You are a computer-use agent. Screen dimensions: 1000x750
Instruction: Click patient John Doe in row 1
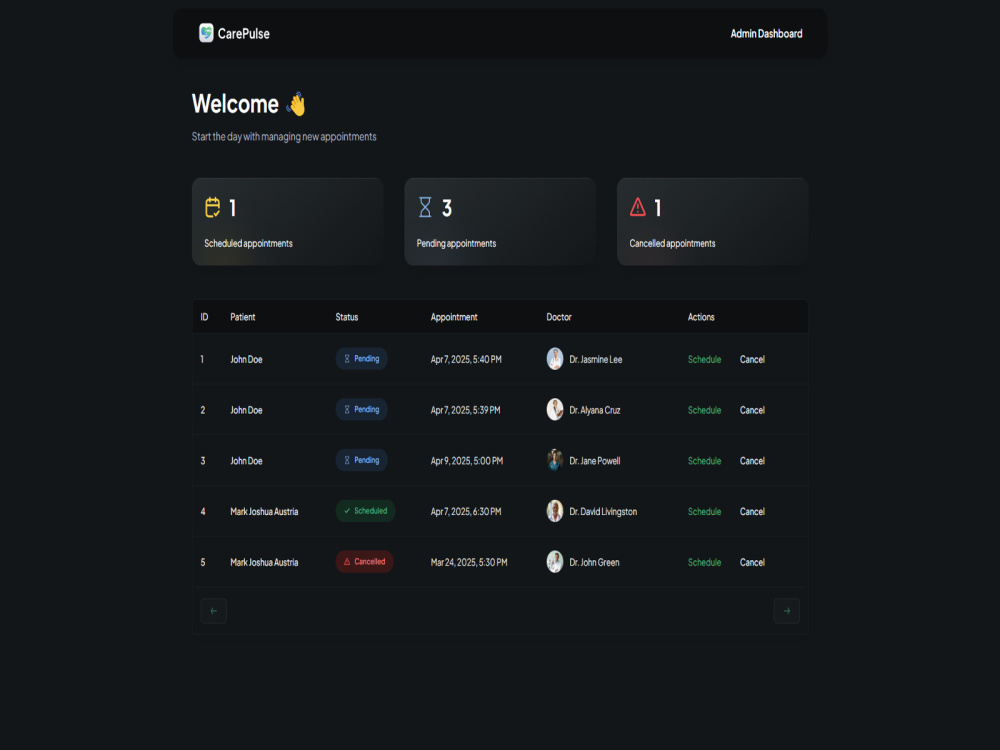click(246, 360)
